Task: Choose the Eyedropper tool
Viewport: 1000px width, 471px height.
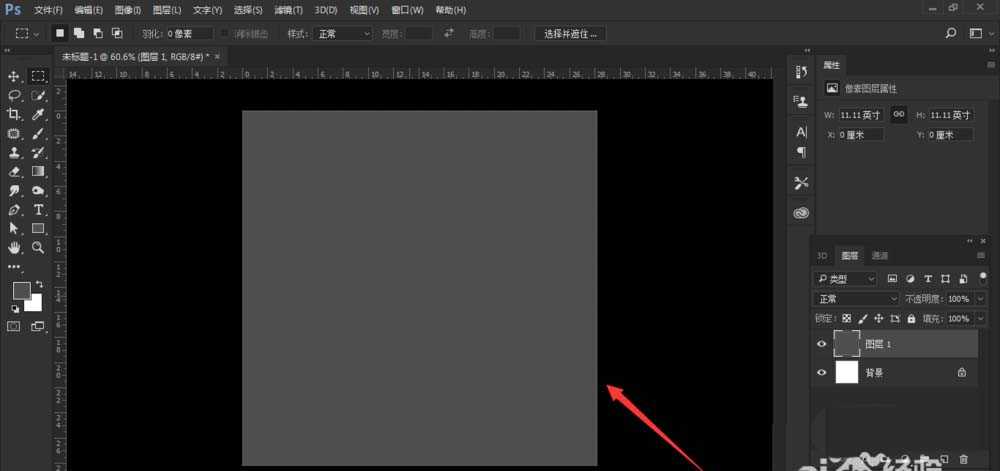Action: (38, 115)
